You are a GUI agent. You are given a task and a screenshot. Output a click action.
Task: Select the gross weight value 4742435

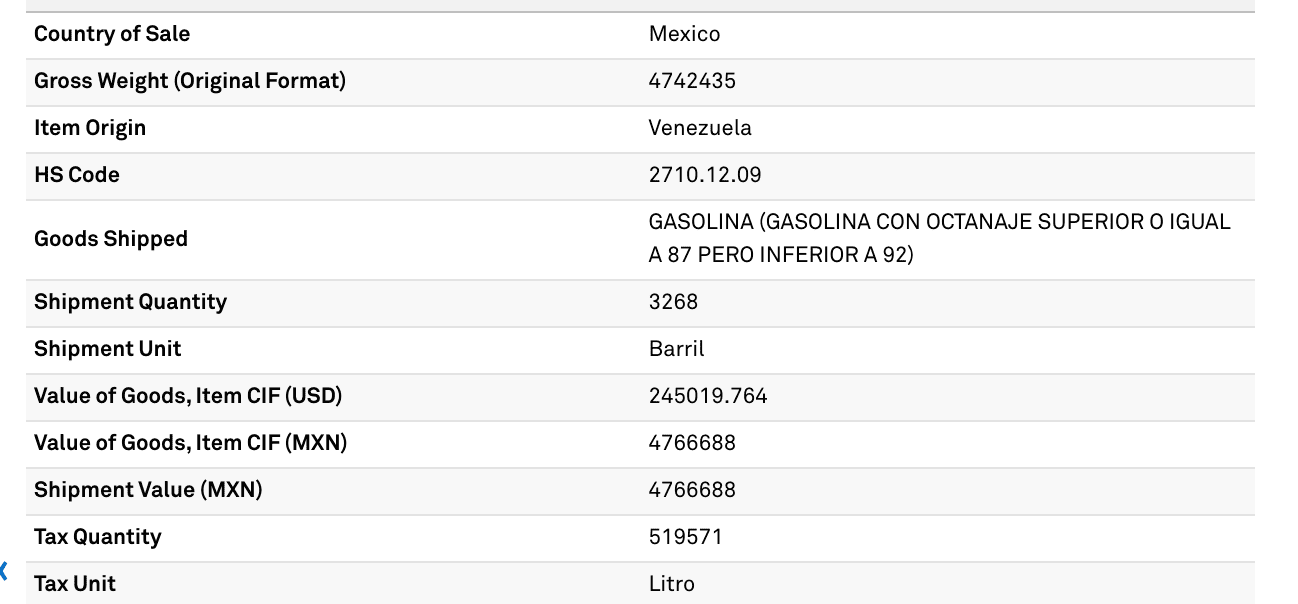(692, 81)
